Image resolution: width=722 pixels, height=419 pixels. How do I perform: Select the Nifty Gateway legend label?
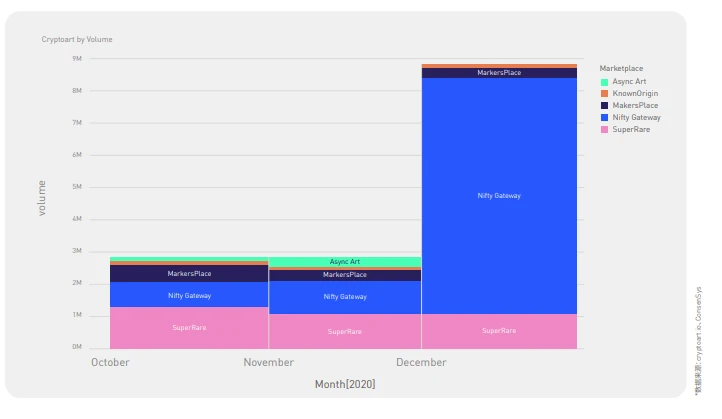[636, 117]
